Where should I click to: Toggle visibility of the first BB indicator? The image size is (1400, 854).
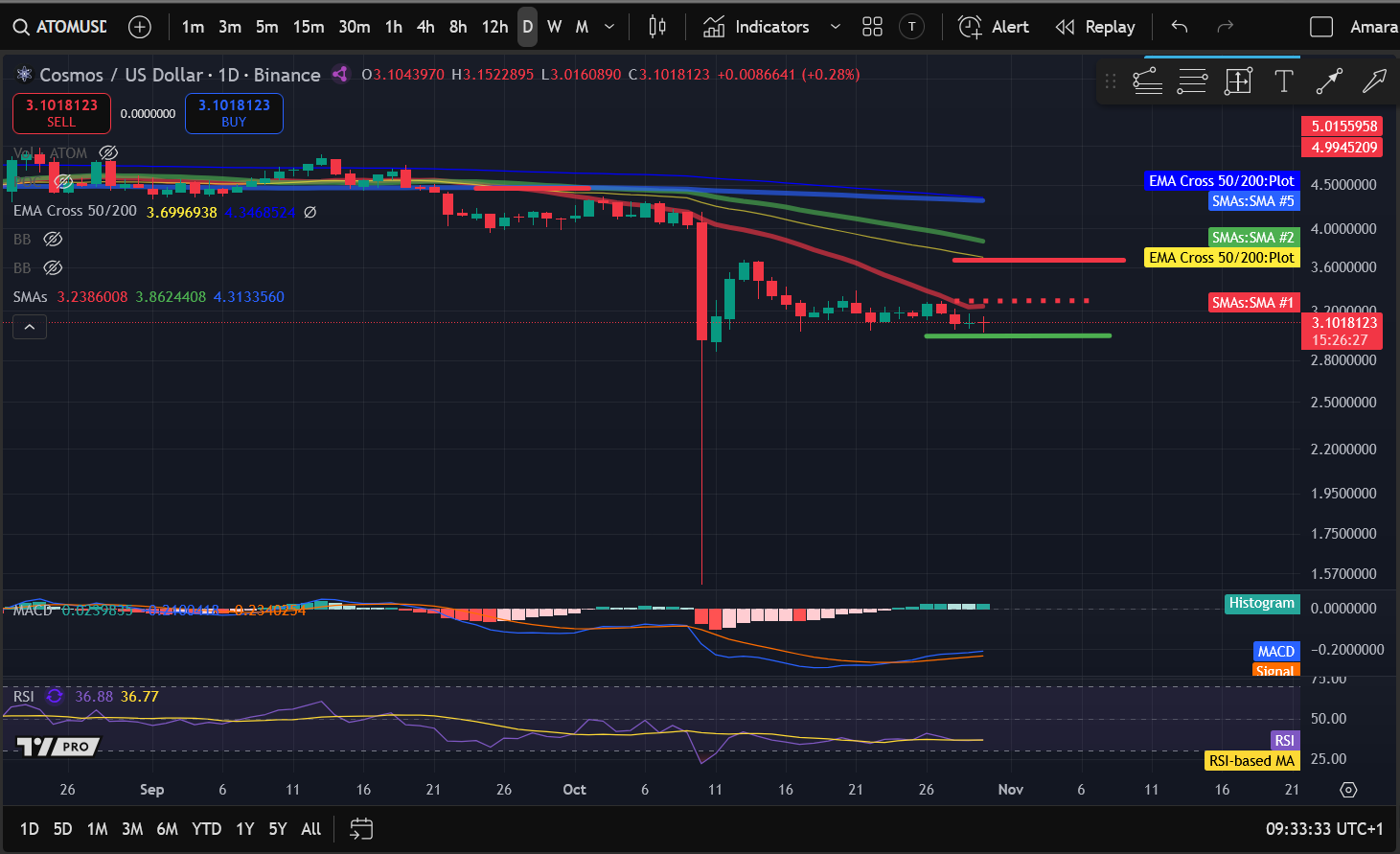pos(53,239)
